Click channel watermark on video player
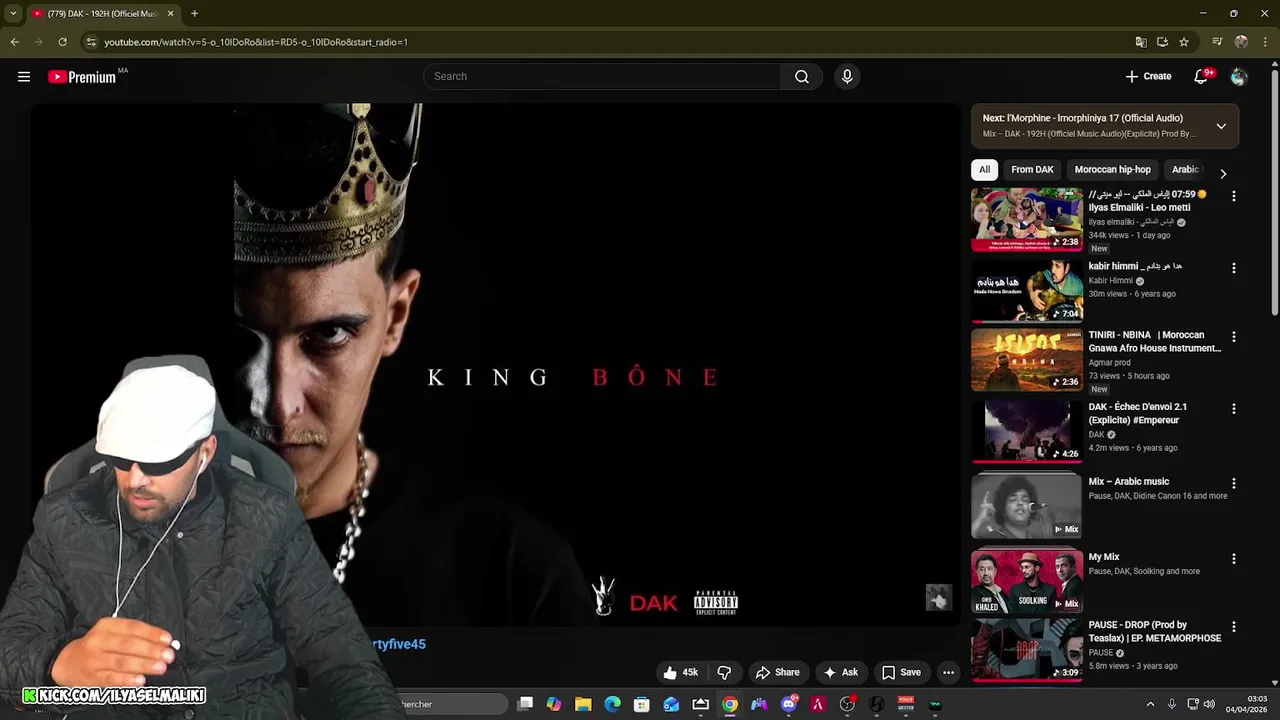 [x=938, y=597]
